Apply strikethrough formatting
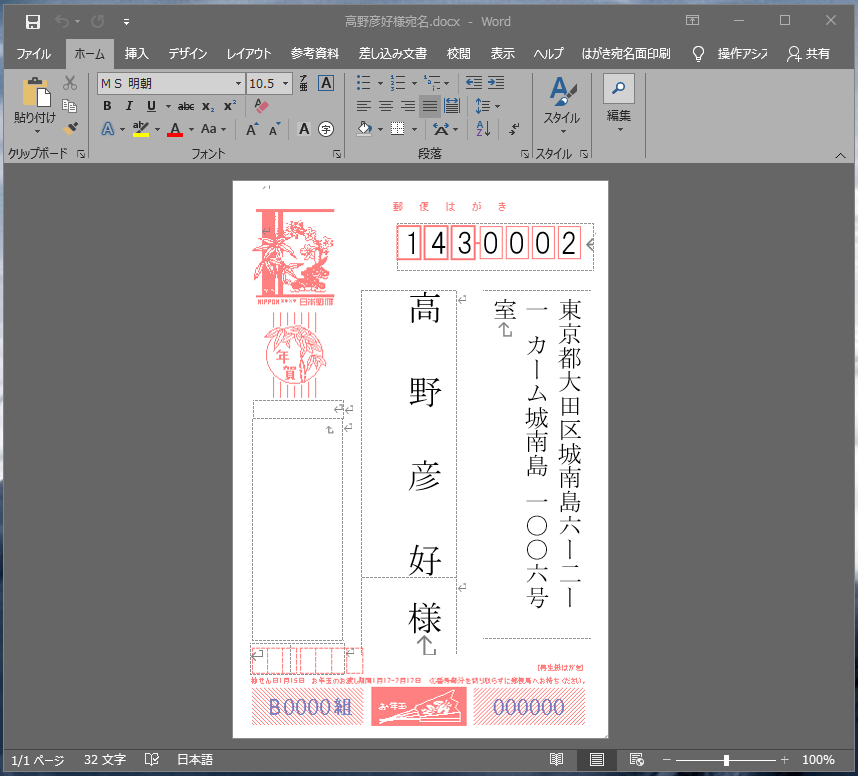Viewport: 858px width, 776px height. [186, 106]
